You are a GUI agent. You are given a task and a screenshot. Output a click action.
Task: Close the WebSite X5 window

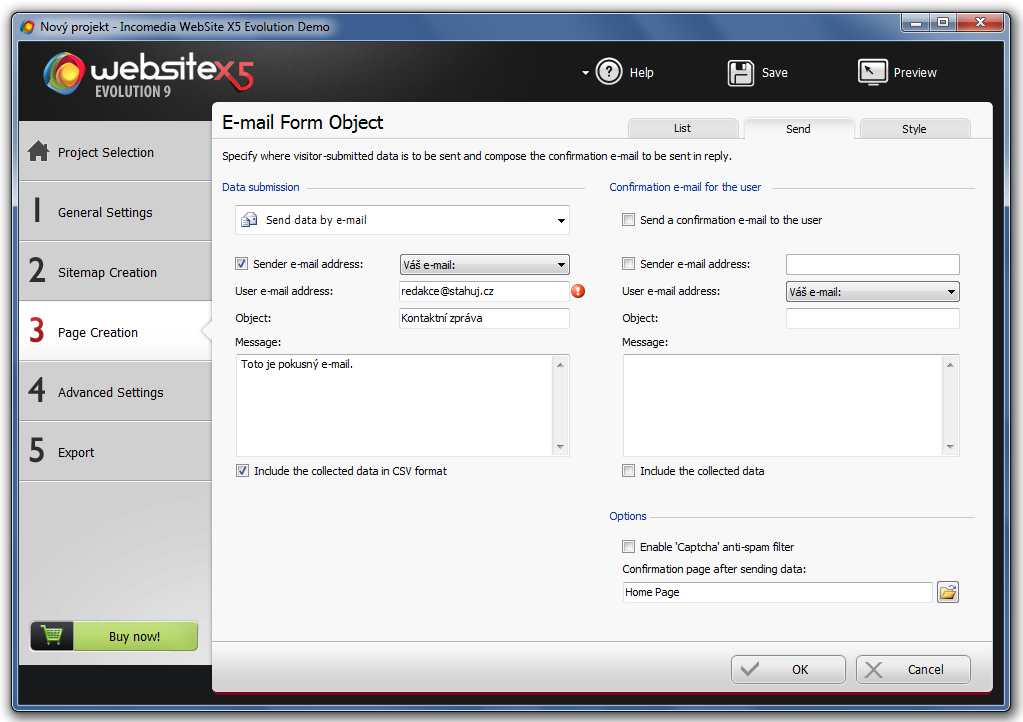click(980, 23)
